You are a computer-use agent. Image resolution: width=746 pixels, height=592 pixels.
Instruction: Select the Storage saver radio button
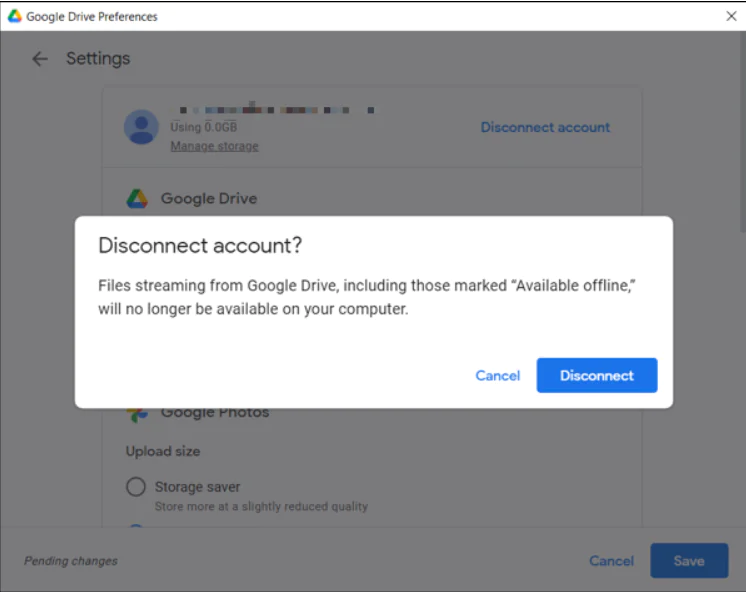coord(136,487)
